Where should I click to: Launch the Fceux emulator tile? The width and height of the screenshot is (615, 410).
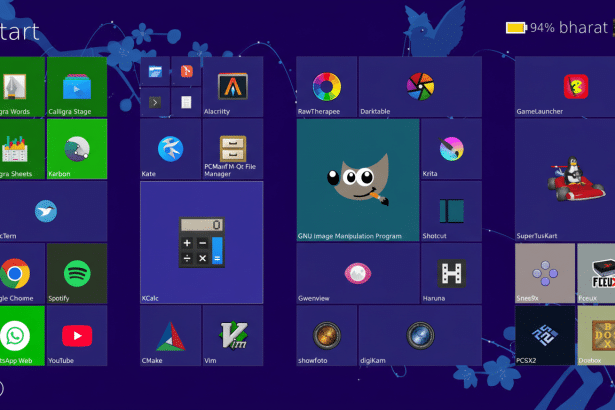coord(596,273)
